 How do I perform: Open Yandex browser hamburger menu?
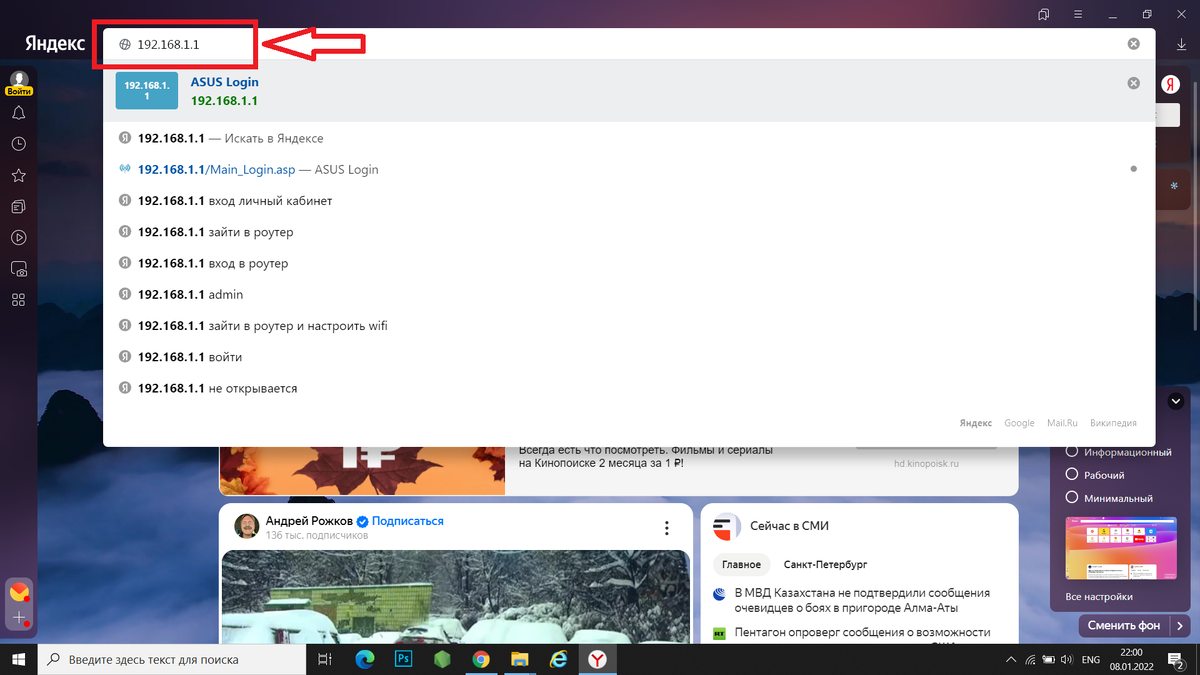pyautogui.click(x=1076, y=14)
